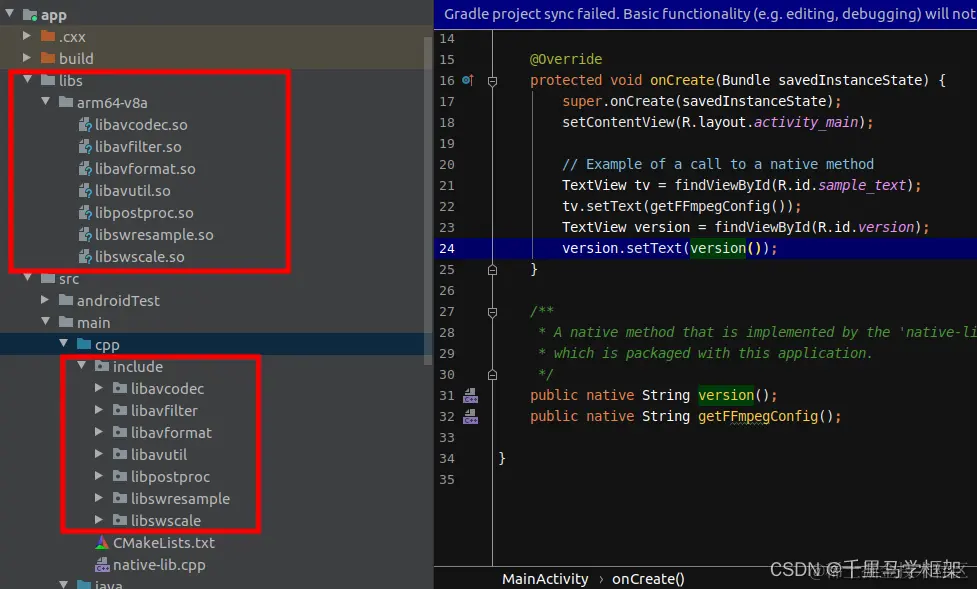Click the libavcodec.so file icon
The image size is (977, 589).
(85, 125)
